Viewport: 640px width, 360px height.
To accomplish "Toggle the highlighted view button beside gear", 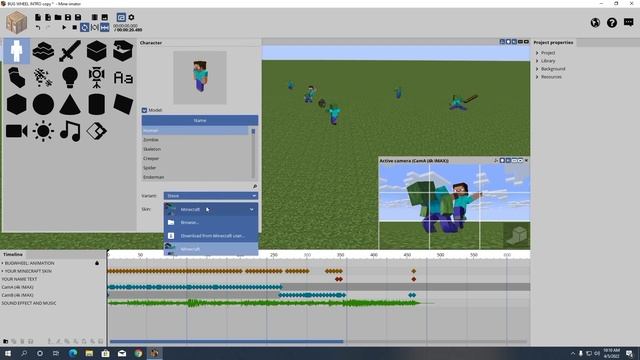I will (x=121, y=17).
